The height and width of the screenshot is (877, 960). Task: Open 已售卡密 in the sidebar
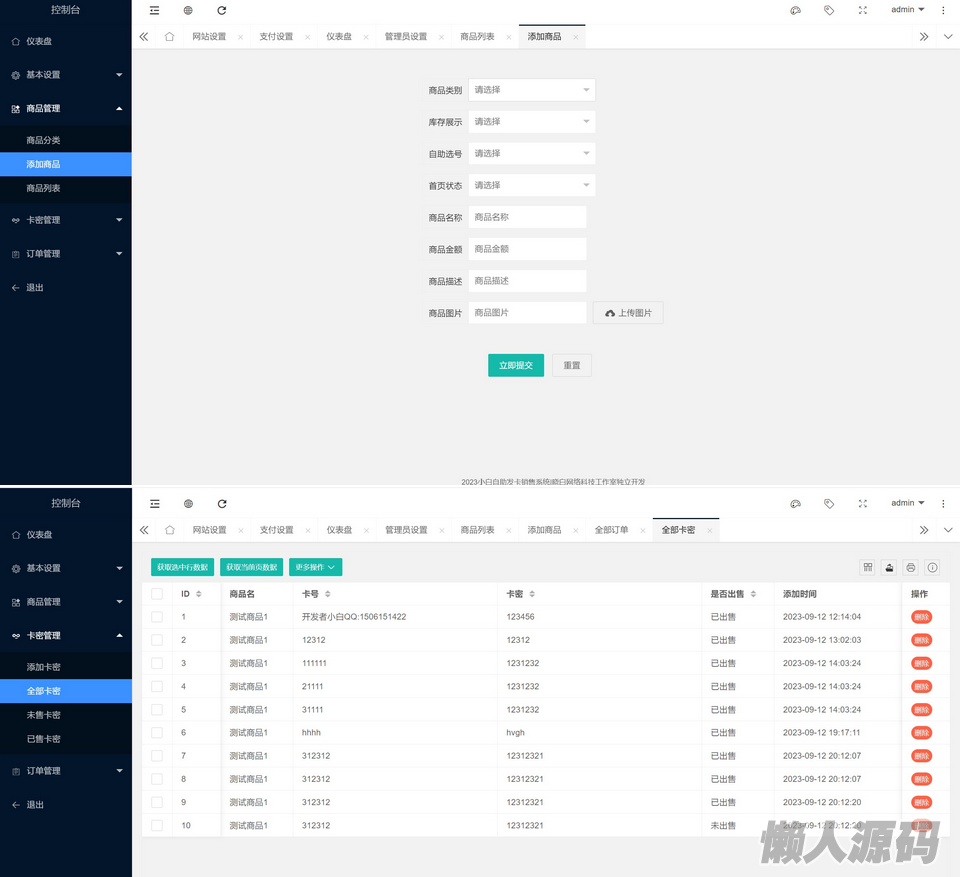click(x=66, y=739)
